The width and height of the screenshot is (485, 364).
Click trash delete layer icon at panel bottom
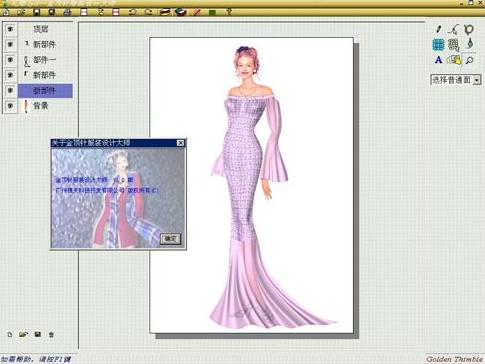tap(51, 334)
